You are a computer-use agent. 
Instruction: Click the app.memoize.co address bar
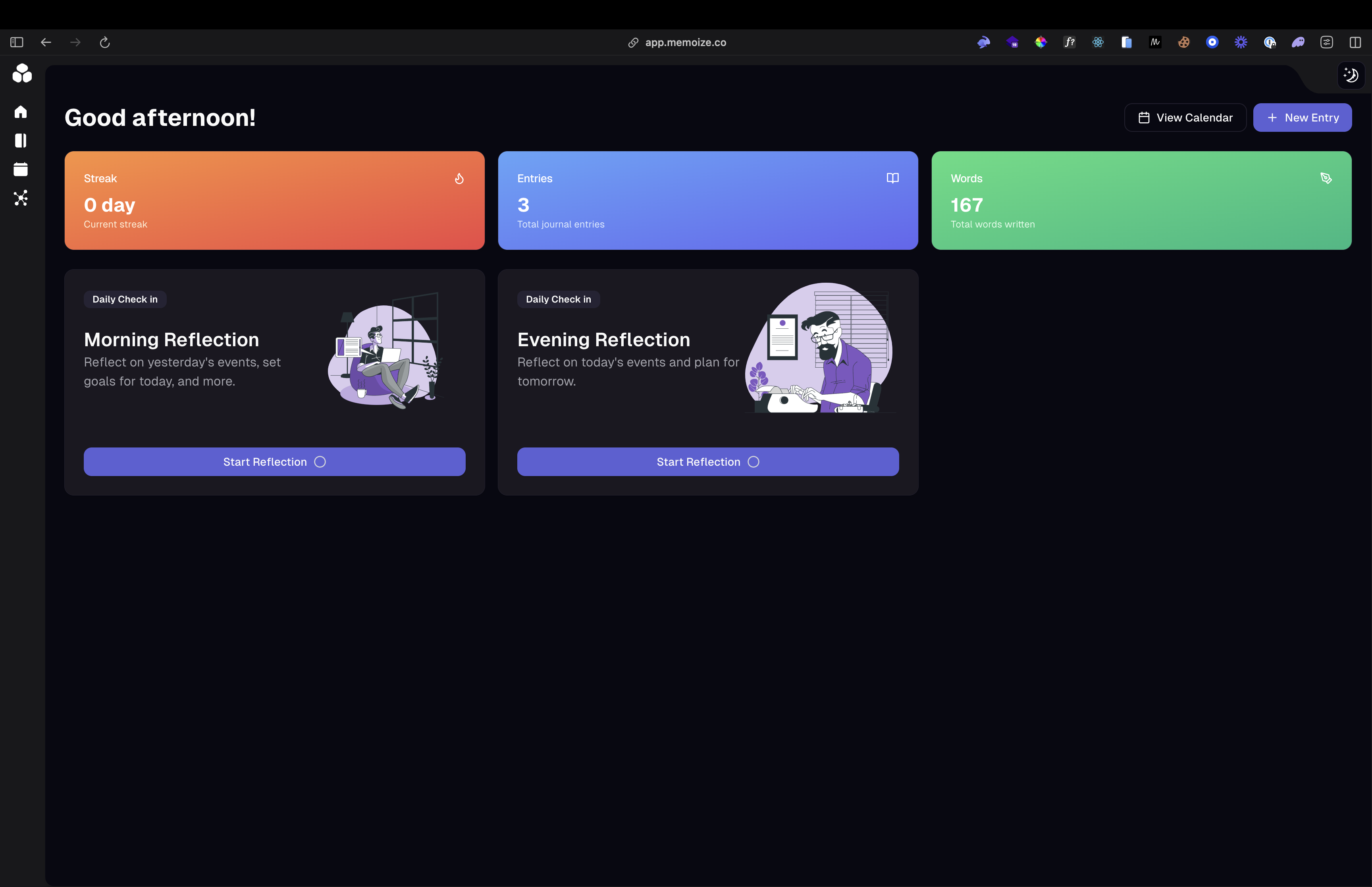pos(684,42)
